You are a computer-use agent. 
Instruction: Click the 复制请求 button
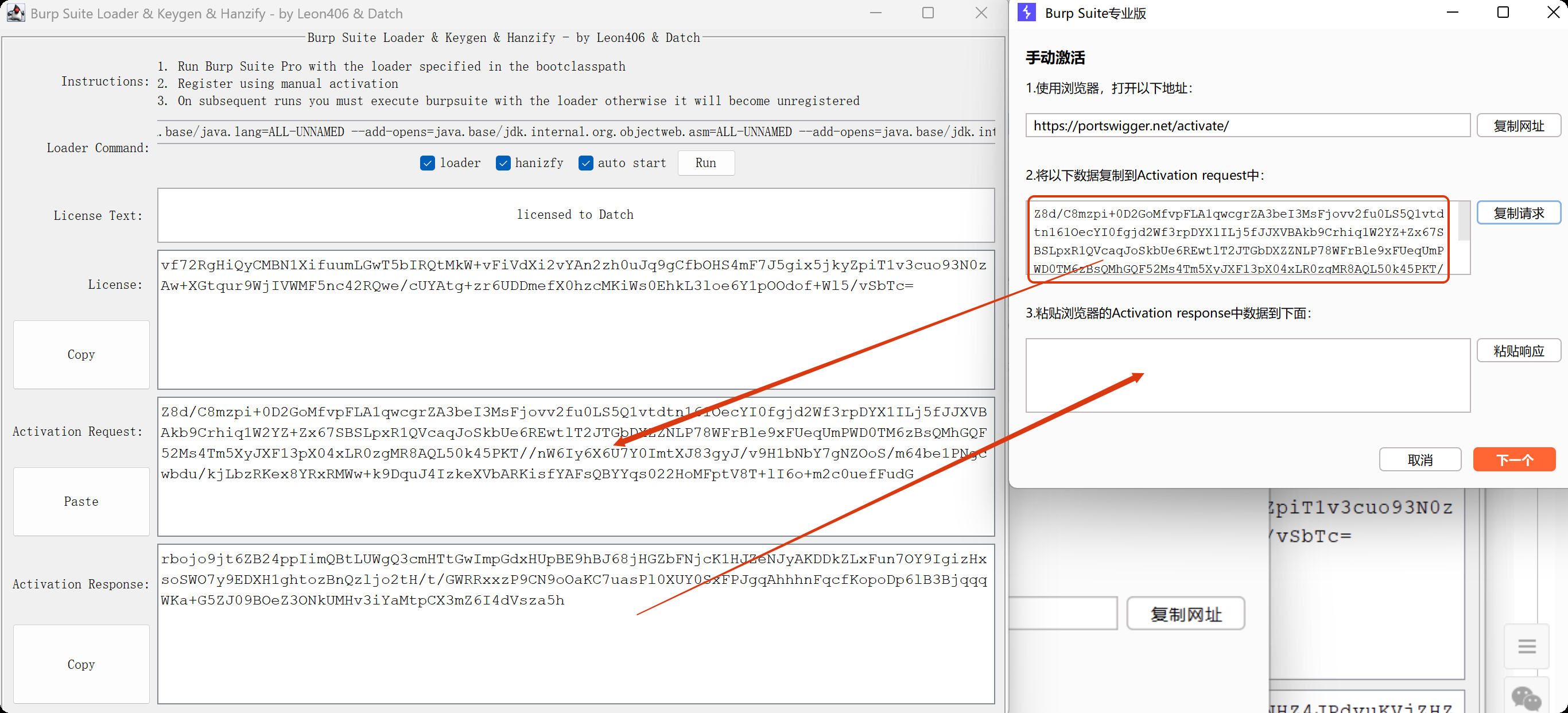click(x=1519, y=213)
